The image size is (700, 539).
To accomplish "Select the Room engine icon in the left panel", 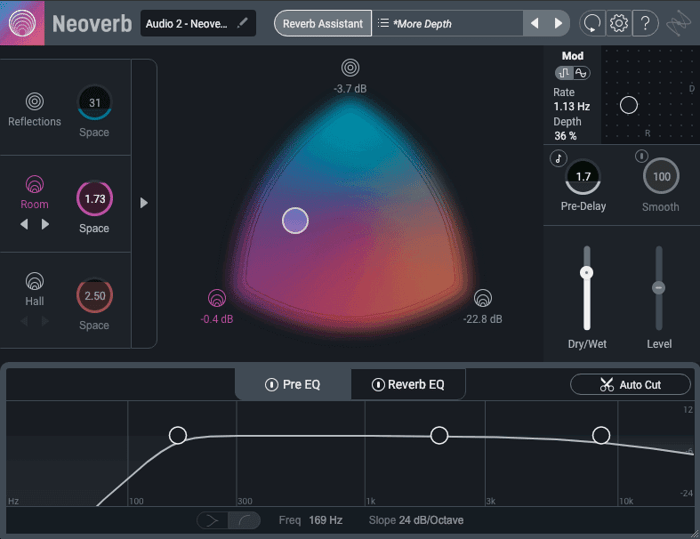I will (x=34, y=184).
